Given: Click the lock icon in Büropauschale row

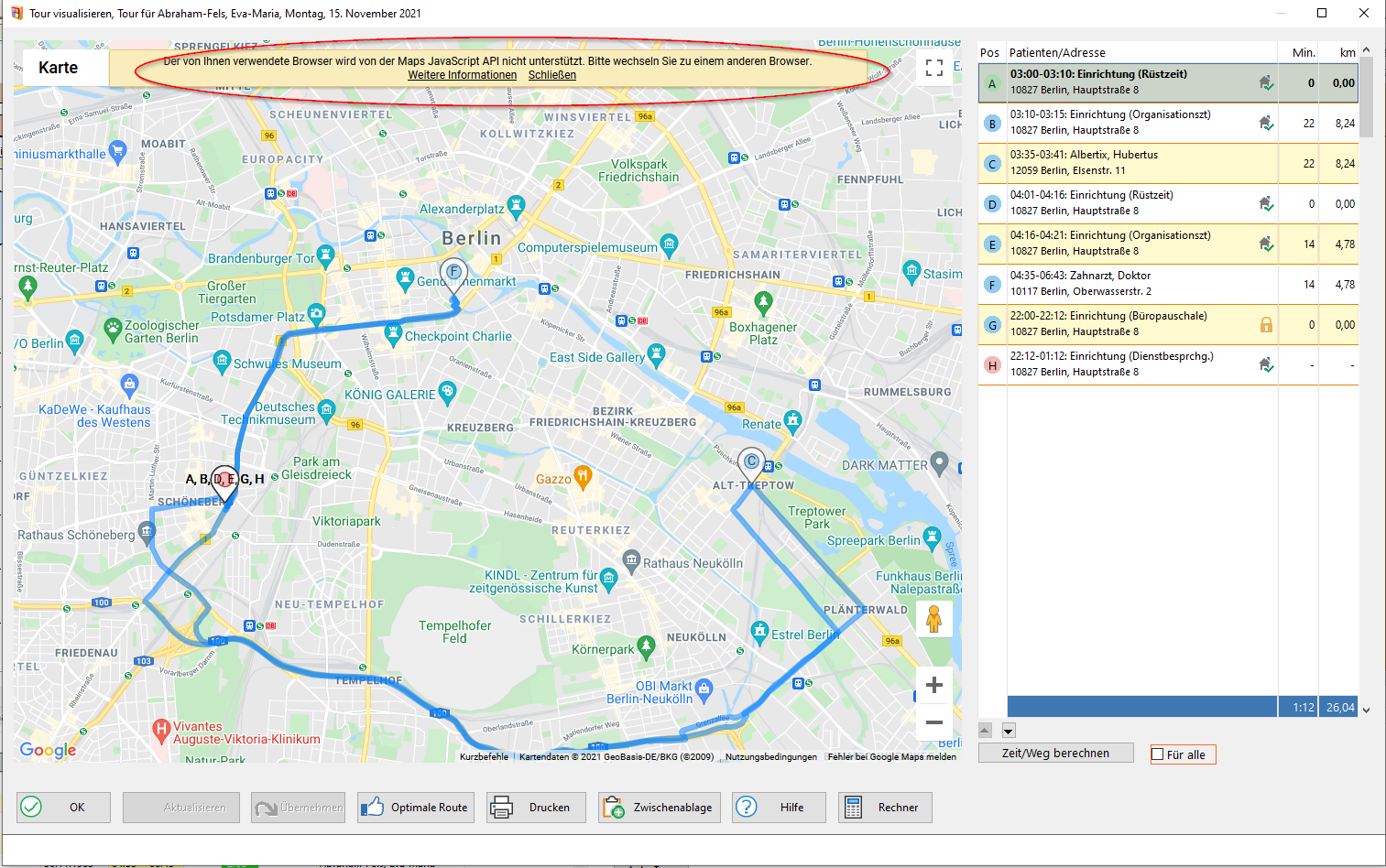Looking at the screenshot, I should (x=1266, y=324).
